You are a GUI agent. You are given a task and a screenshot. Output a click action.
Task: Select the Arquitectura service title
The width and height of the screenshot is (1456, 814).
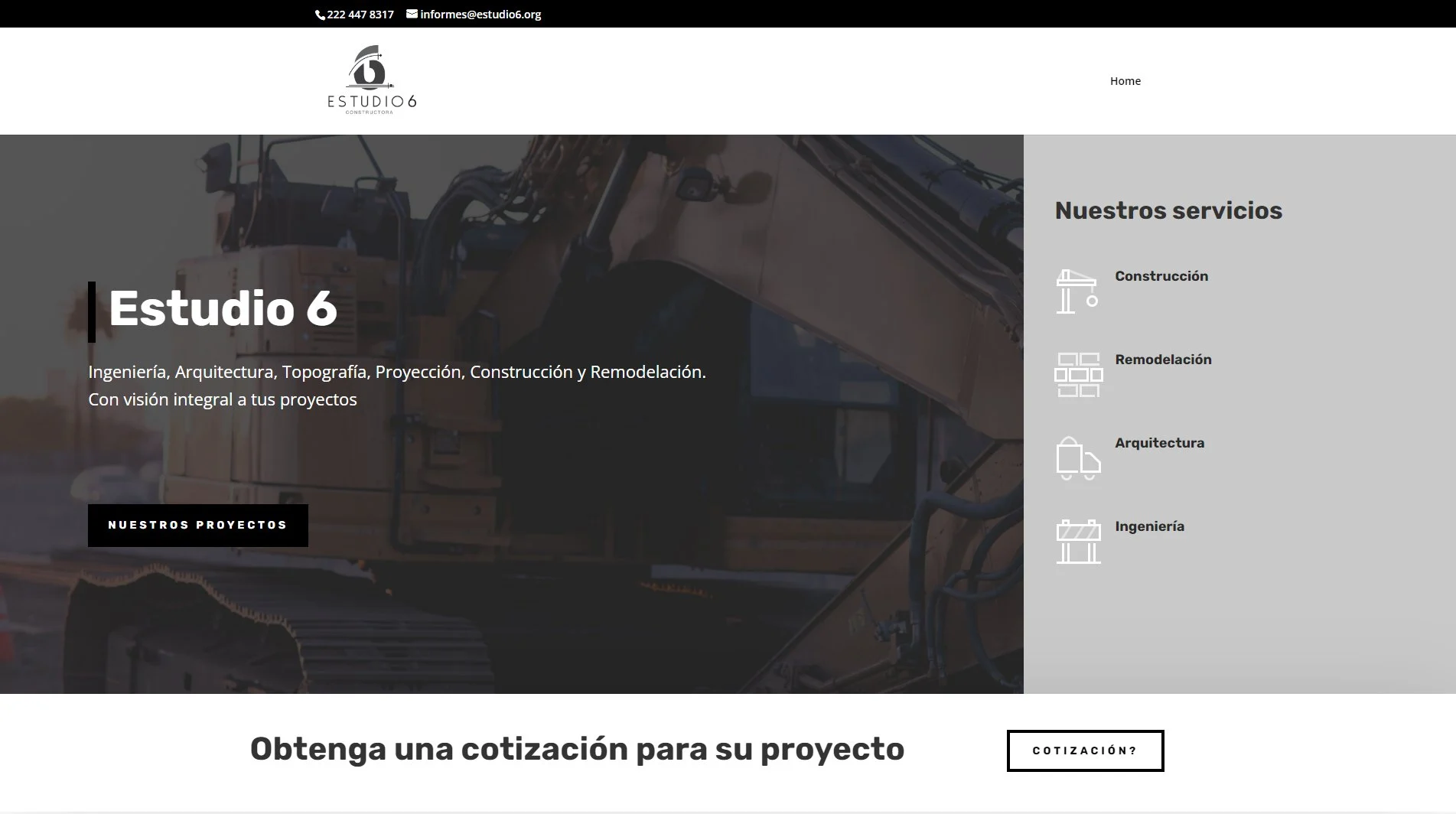(1159, 443)
